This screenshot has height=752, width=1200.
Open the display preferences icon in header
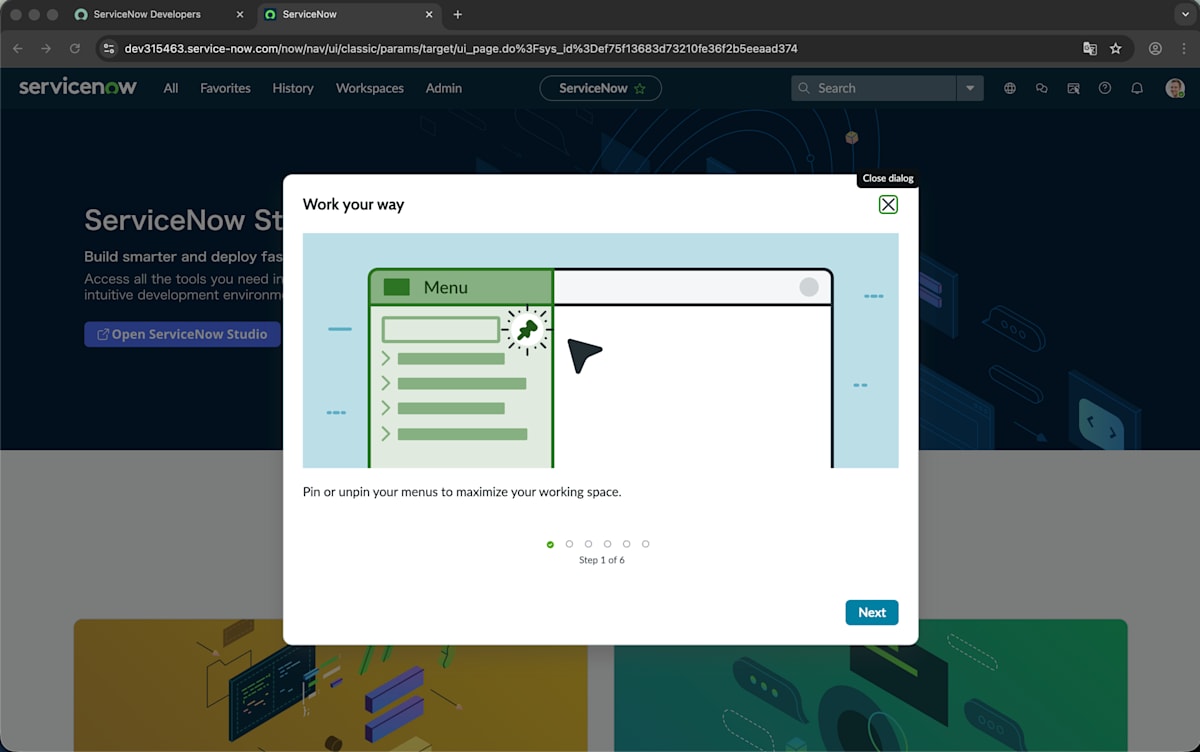(x=1073, y=88)
